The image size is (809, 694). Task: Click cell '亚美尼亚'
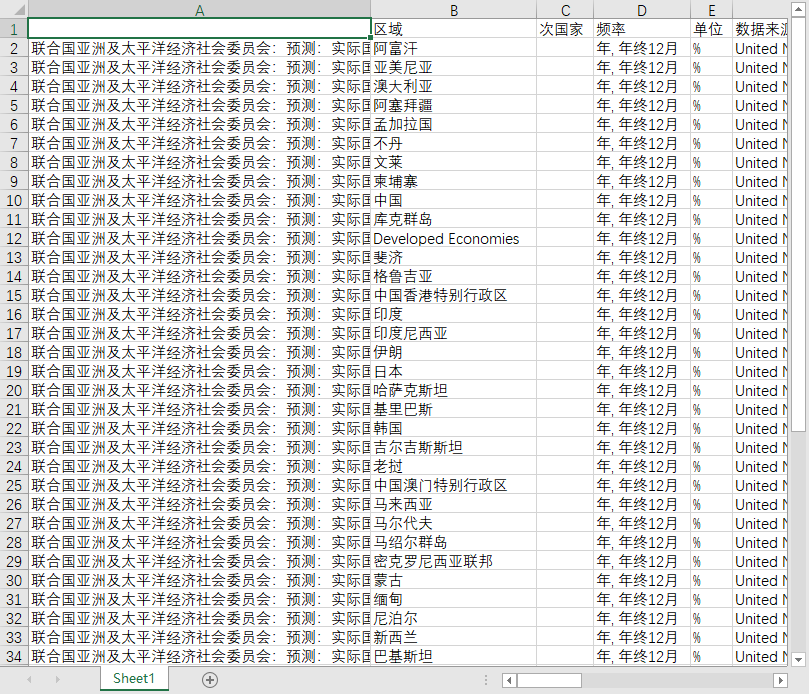point(454,67)
